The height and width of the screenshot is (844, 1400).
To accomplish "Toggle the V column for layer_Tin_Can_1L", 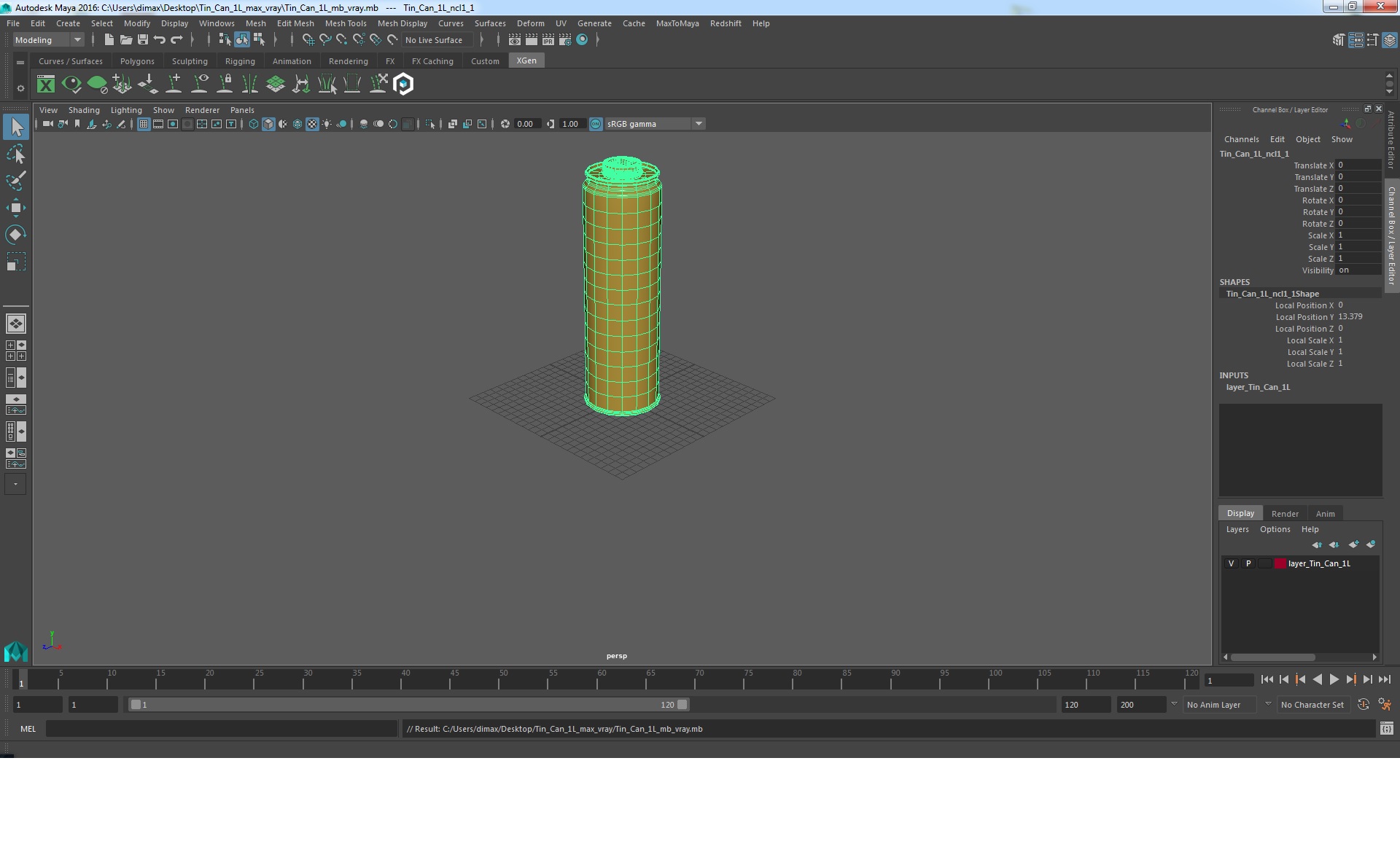I will click(x=1231, y=563).
